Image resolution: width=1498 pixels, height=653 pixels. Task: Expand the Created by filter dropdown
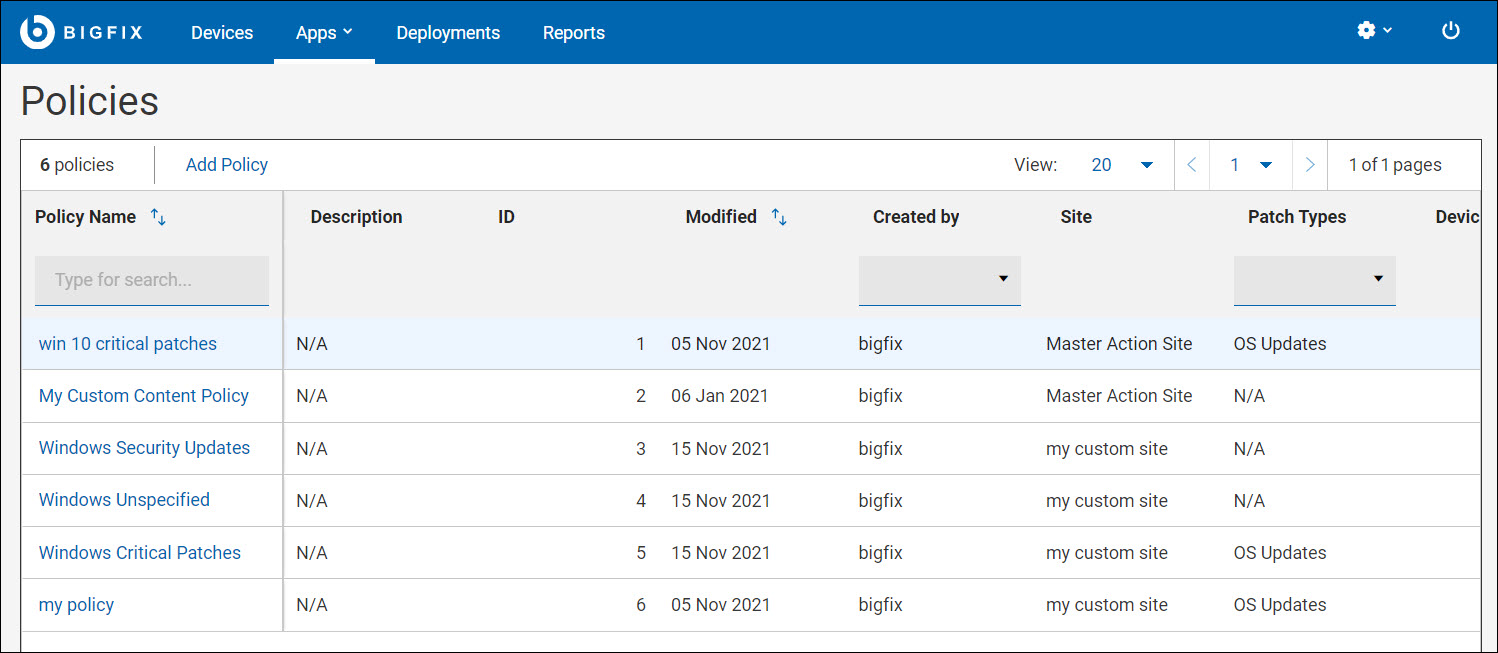point(939,280)
